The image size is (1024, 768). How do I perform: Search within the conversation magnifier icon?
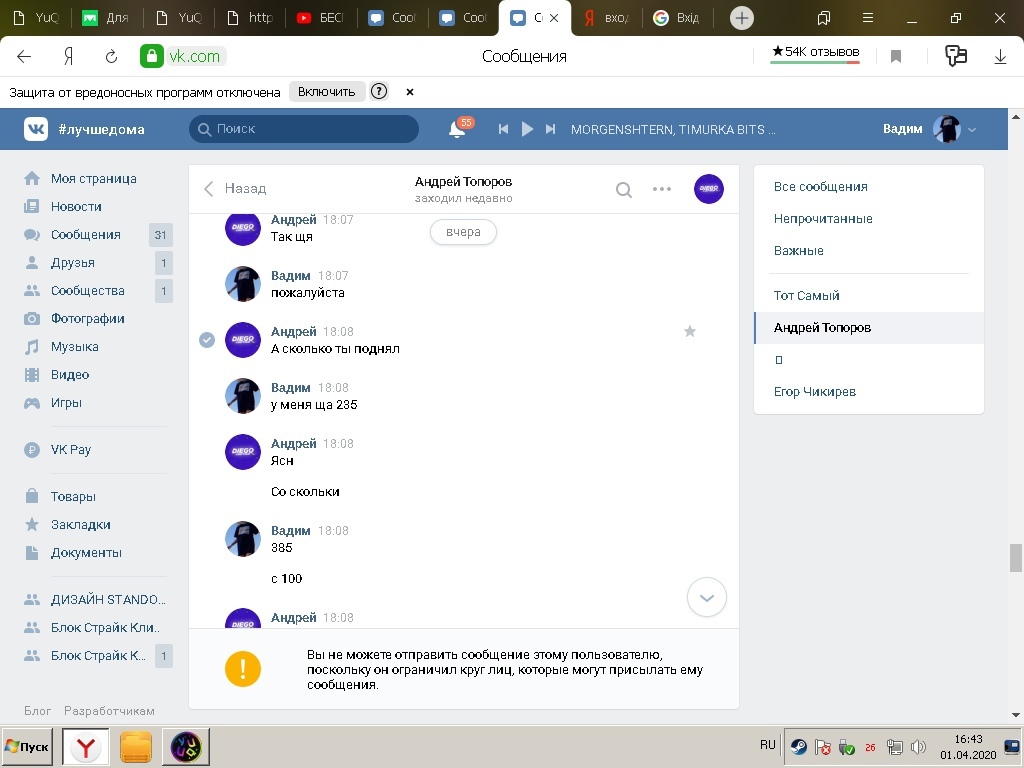click(623, 189)
